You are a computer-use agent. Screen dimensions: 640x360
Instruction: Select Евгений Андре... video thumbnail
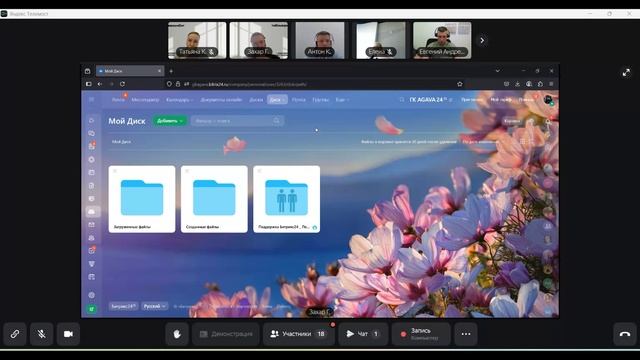pyautogui.click(x=442, y=40)
